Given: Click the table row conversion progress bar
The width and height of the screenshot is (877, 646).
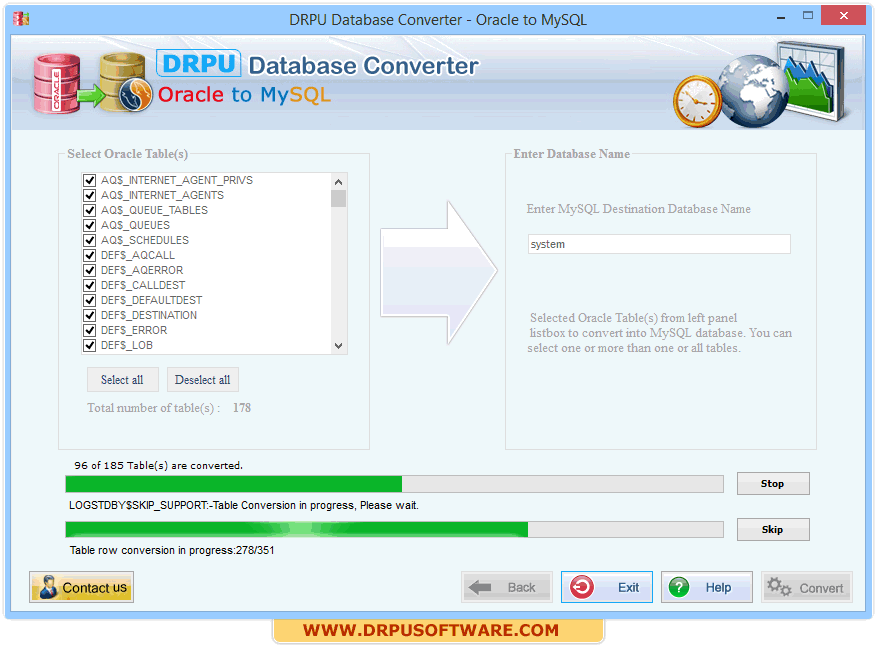Looking at the screenshot, I should tap(394, 529).
